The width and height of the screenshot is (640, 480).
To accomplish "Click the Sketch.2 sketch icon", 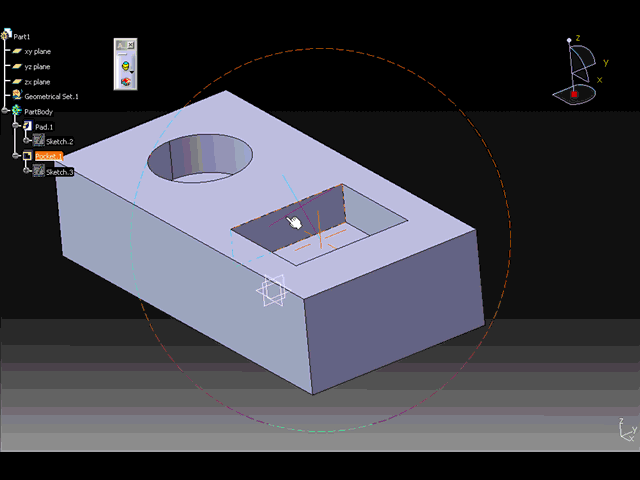I will 39,140.
